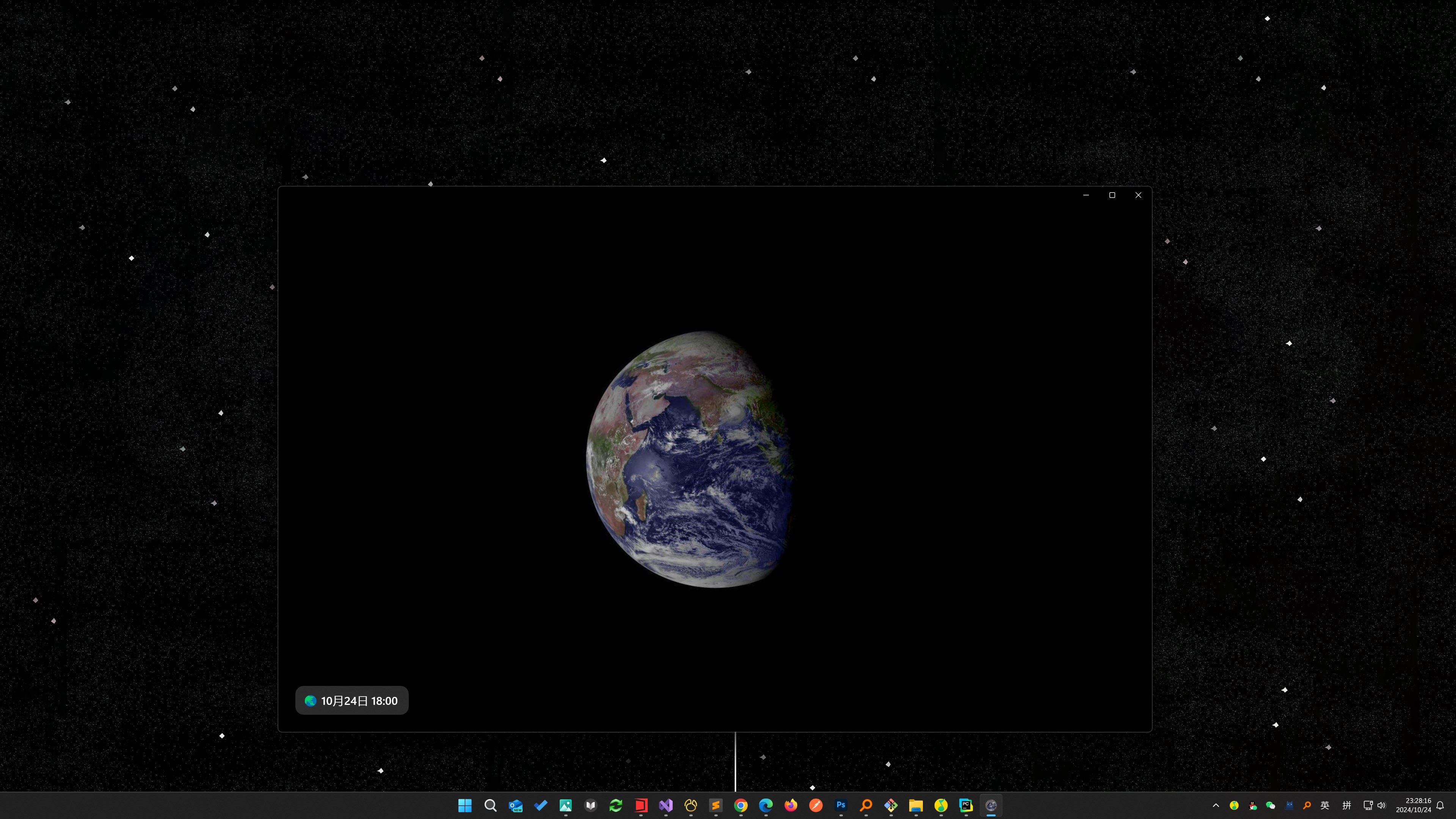
Task: Expand the hidden system tray icons chevron
Action: tap(1216, 805)
